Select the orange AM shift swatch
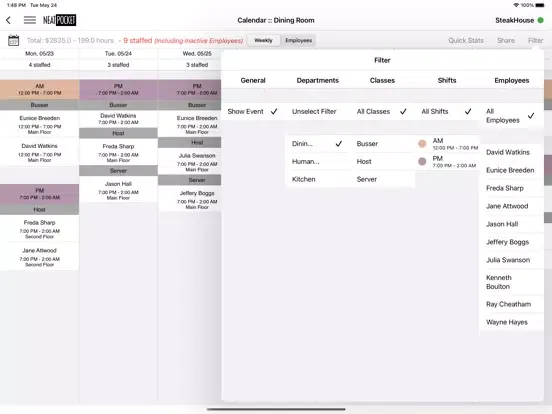The height and width of the screenshot is (414, 552). click(x=422, y=144)
